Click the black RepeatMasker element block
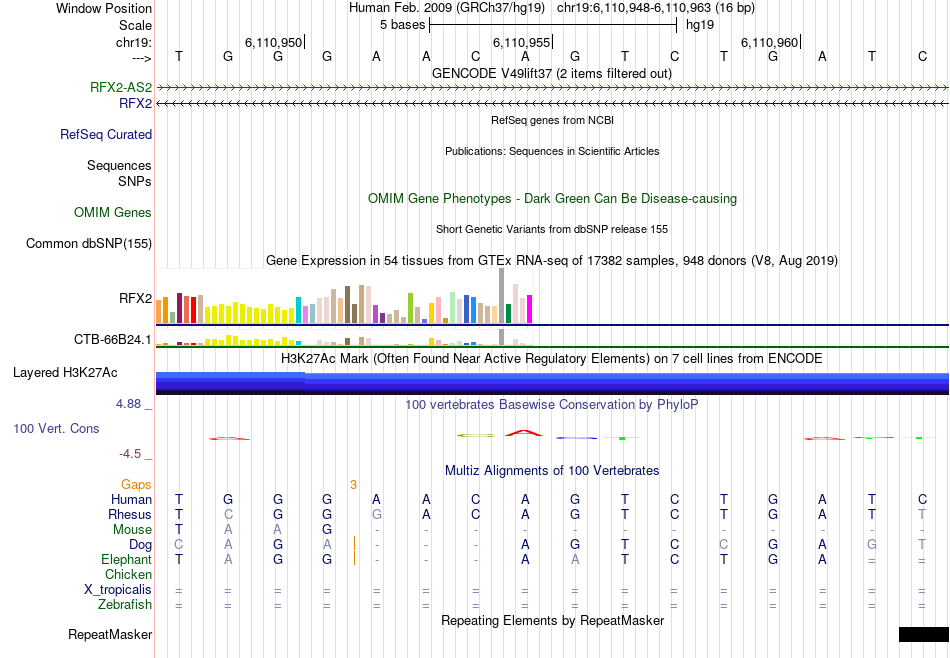Viewport: 950px width, 658px height. [923, 634]
